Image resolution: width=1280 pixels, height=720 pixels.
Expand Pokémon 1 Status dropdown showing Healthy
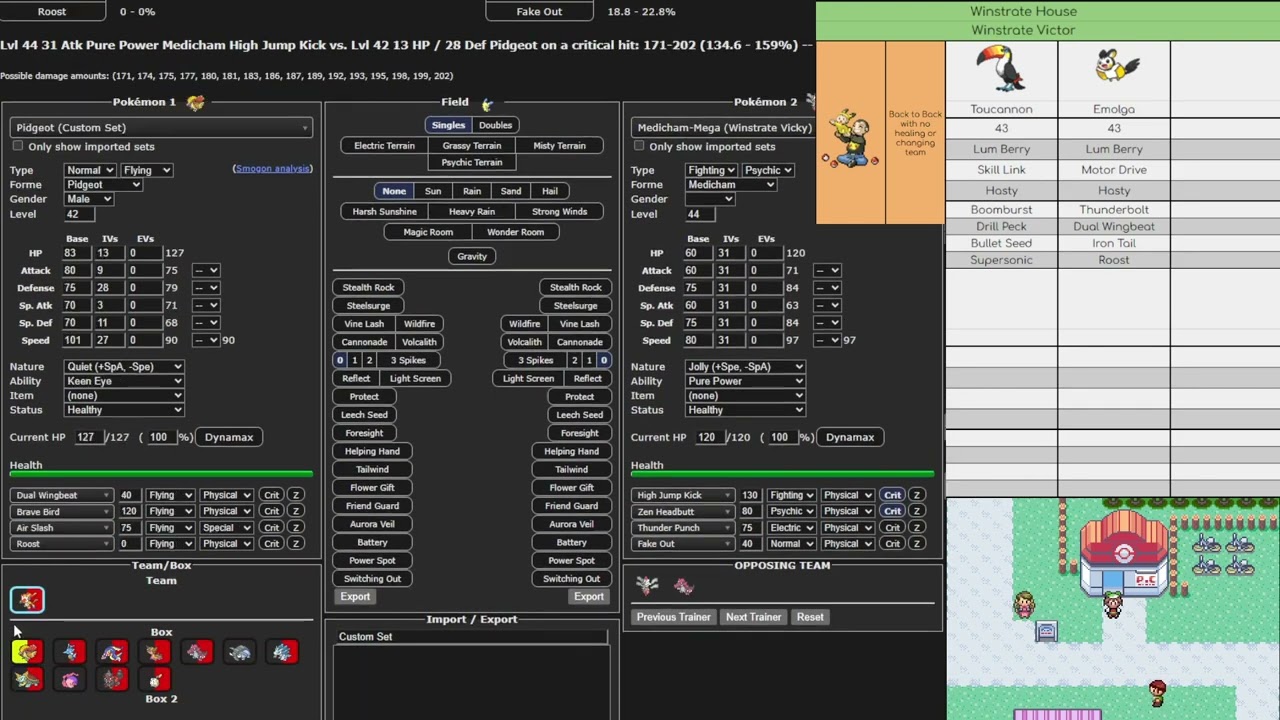(x=124, y=410)
